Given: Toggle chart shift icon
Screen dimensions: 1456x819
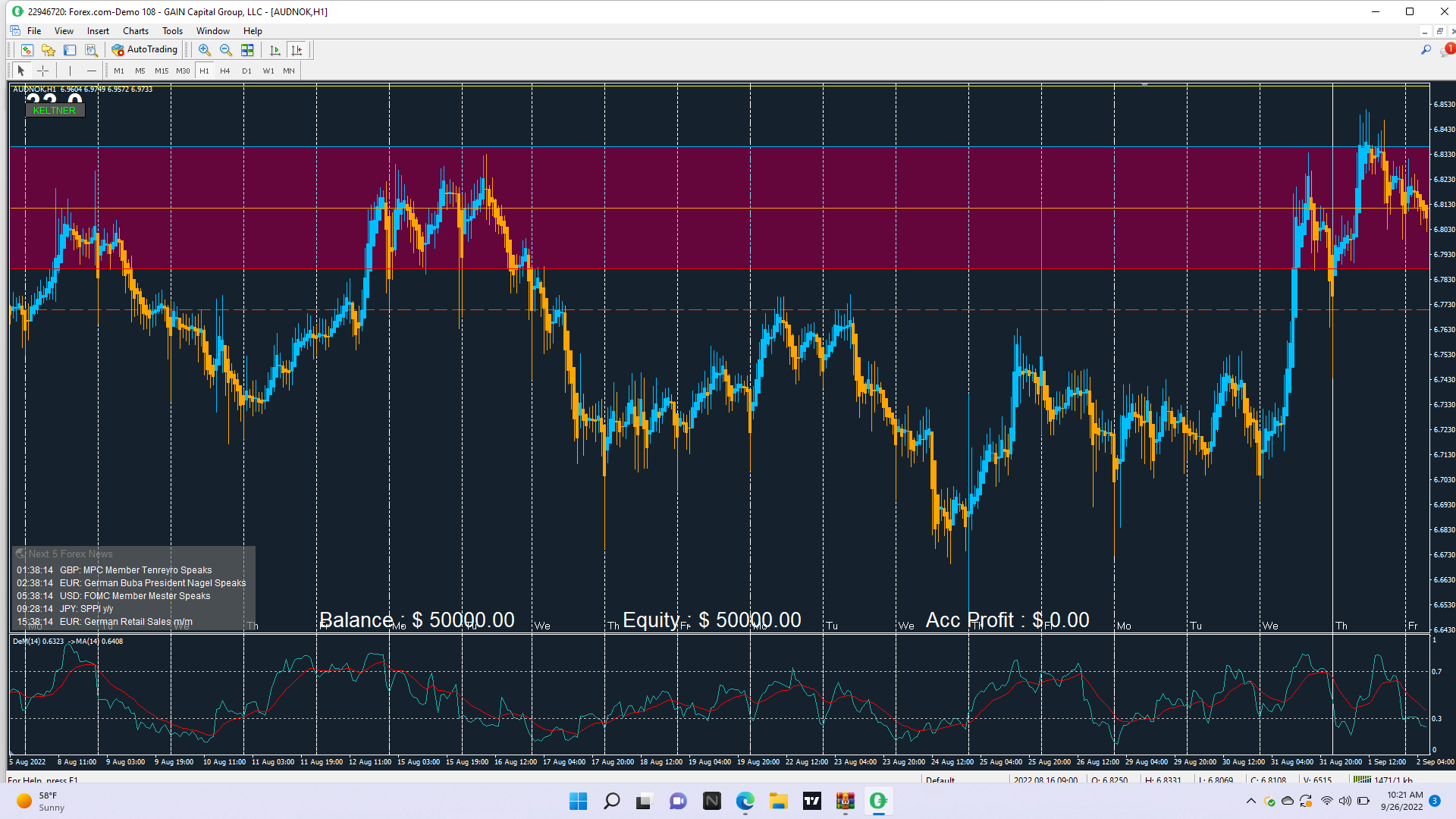Looking at the screenshot, I should [x=297, y=50].
